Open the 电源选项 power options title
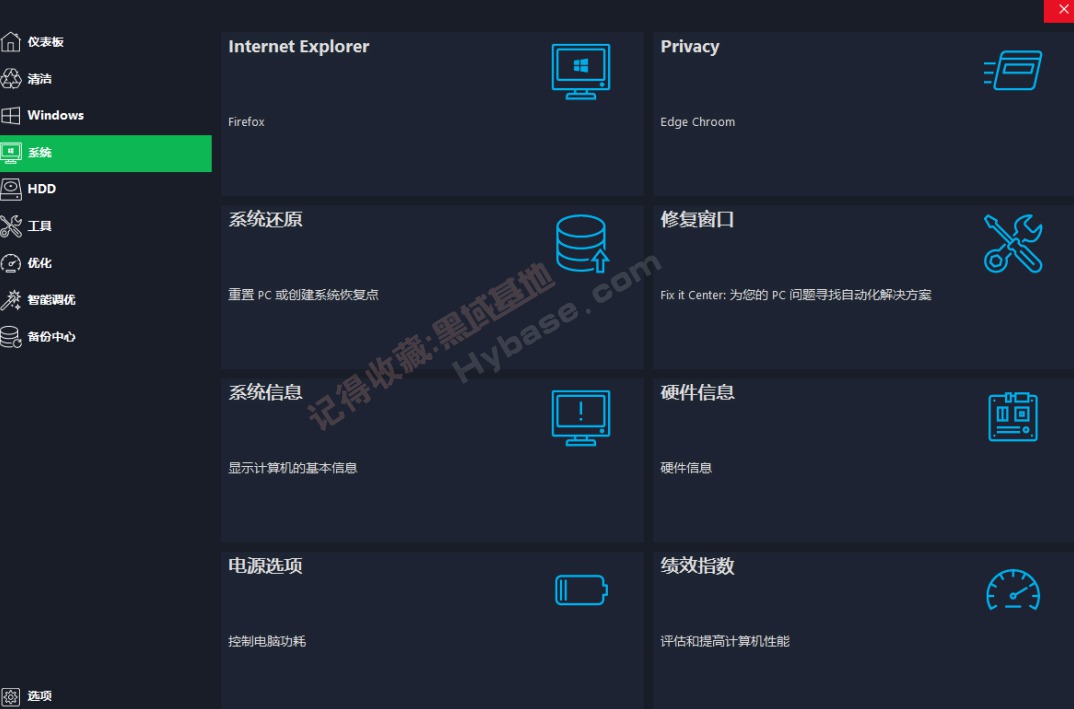 point(265,566)
